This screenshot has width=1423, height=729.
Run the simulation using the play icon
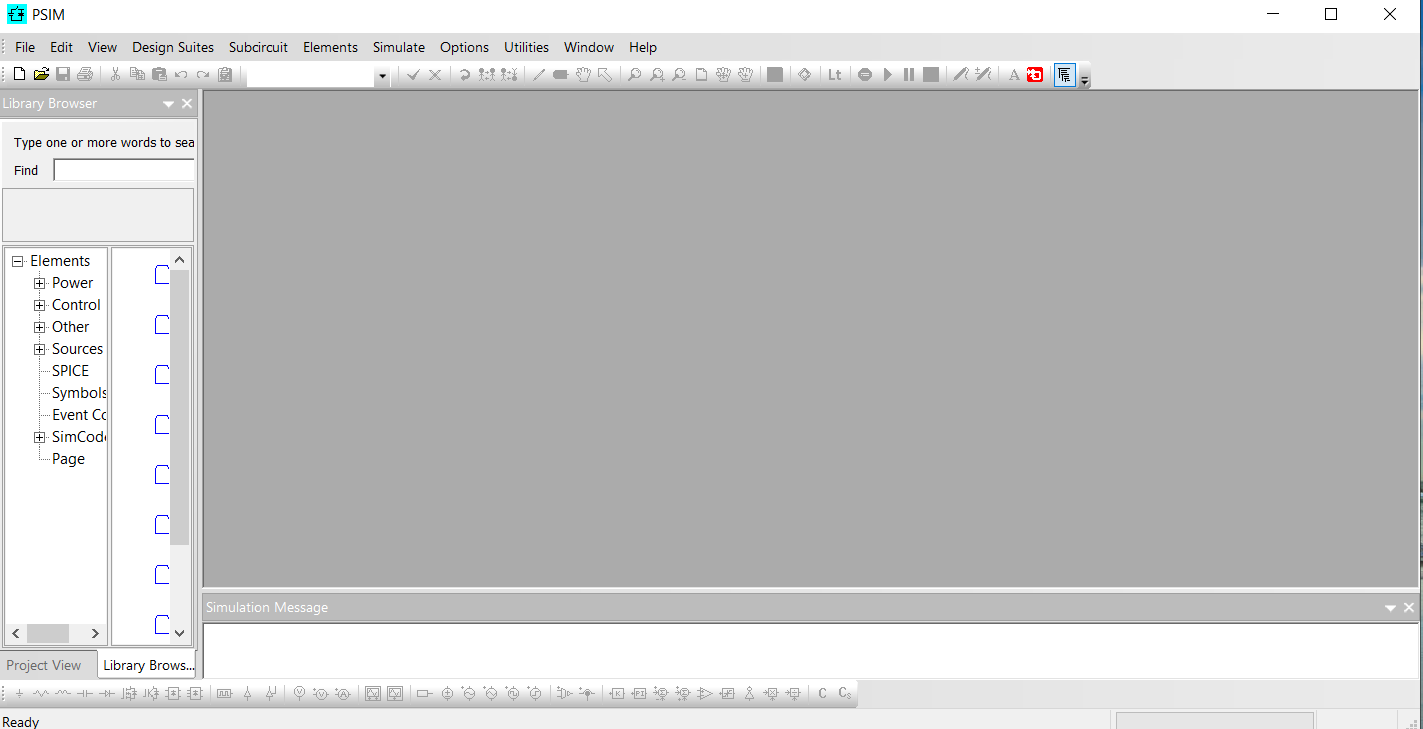pos(887,74)
